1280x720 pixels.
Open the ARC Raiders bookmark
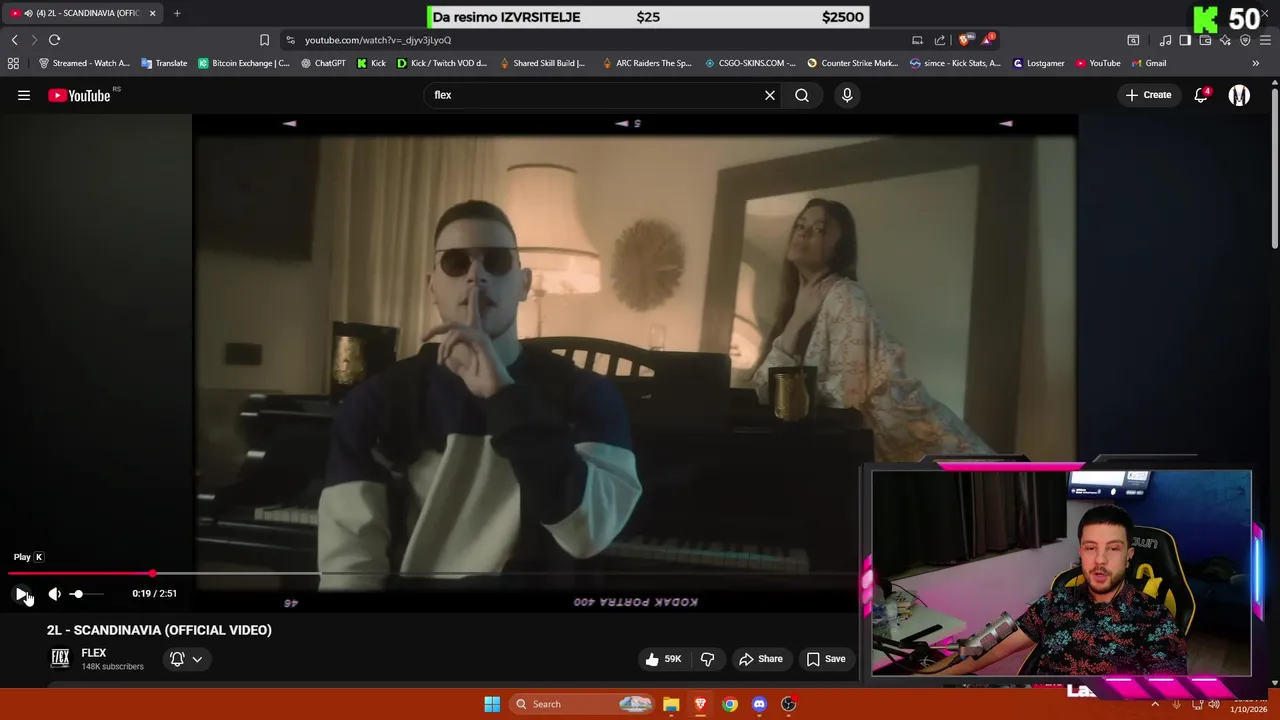[x=647, y=63]
